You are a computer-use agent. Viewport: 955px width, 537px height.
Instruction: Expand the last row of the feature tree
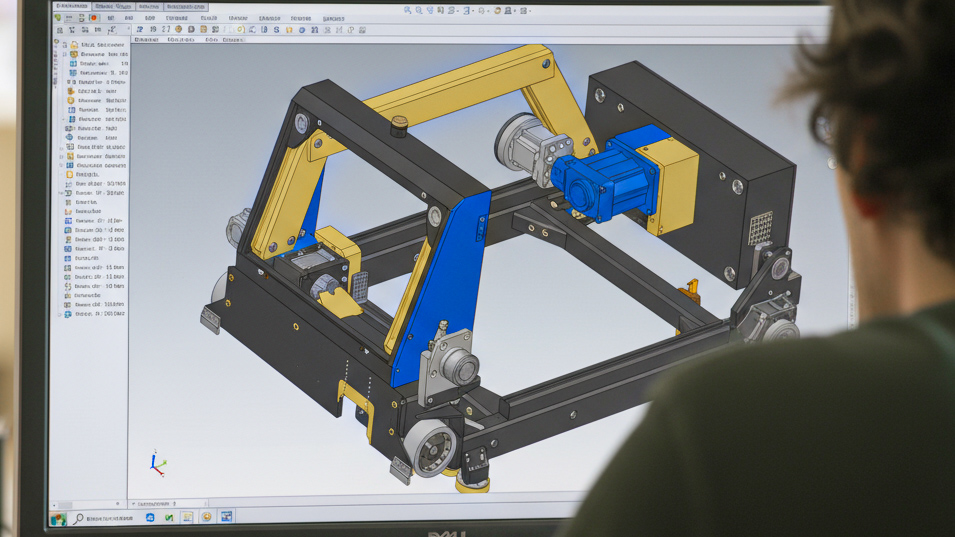click(60, 314)
